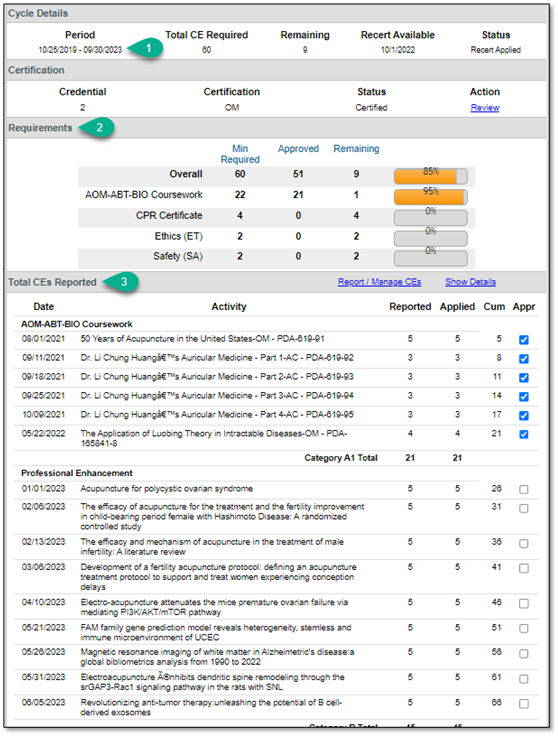The height and width of the screenshot is (736, 558).
Task: Click the AOM-ABT-BIO Coursework 95% progress bar
Action: coord(430,197)
